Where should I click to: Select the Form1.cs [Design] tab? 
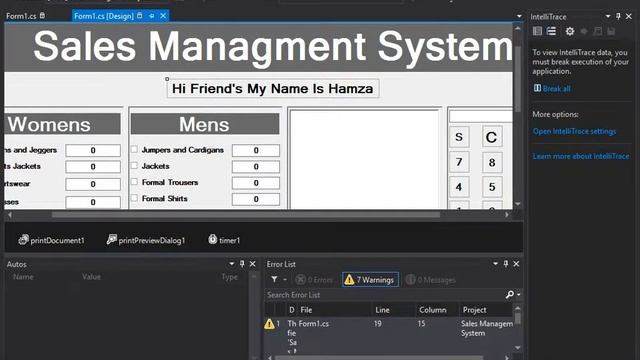104,16
